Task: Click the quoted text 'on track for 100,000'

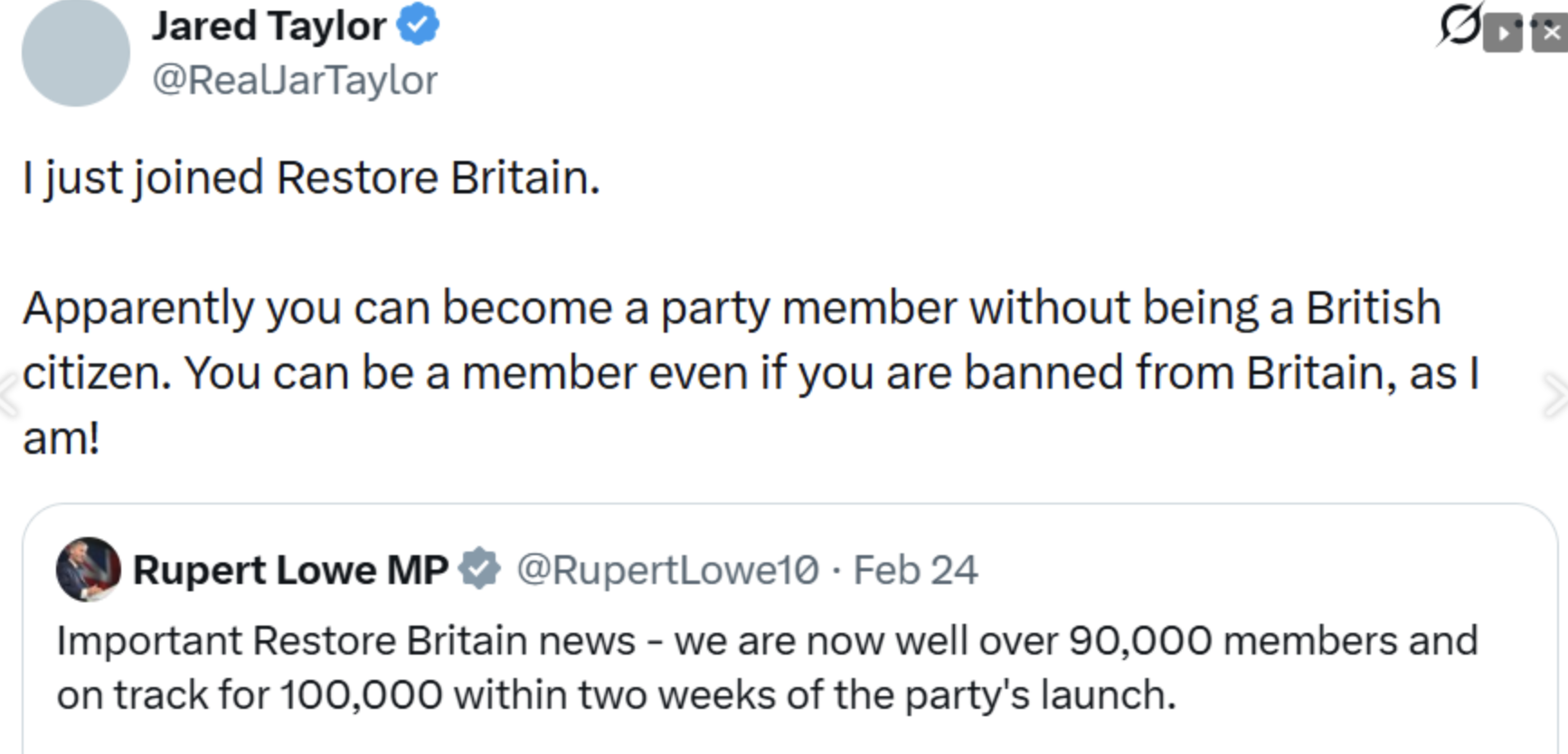Action: point(250,695)
